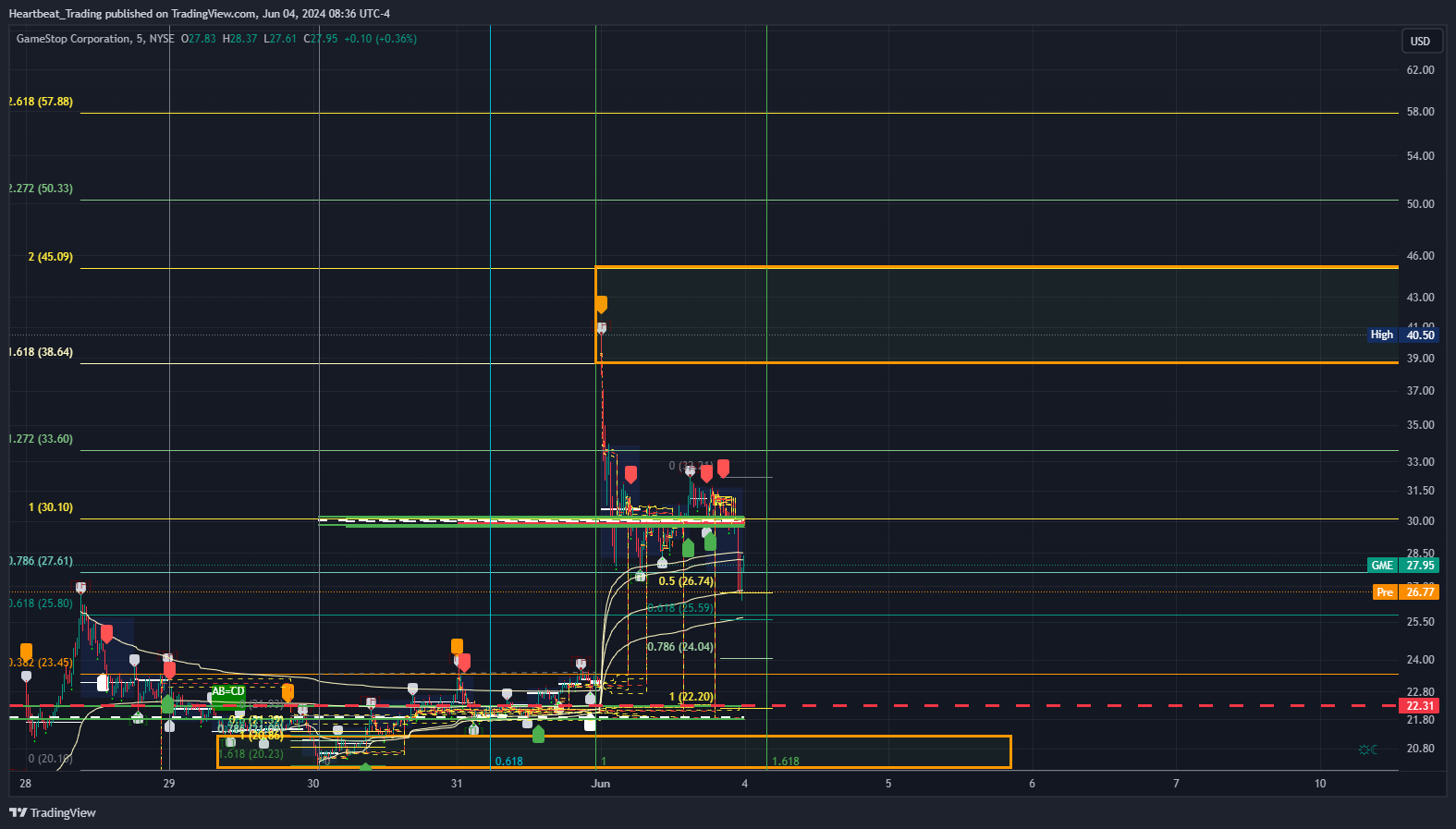The height and width of the screenshot is (829, 1456).
Task: Select the 0.786 (24.04) level label
Action: 680,647
